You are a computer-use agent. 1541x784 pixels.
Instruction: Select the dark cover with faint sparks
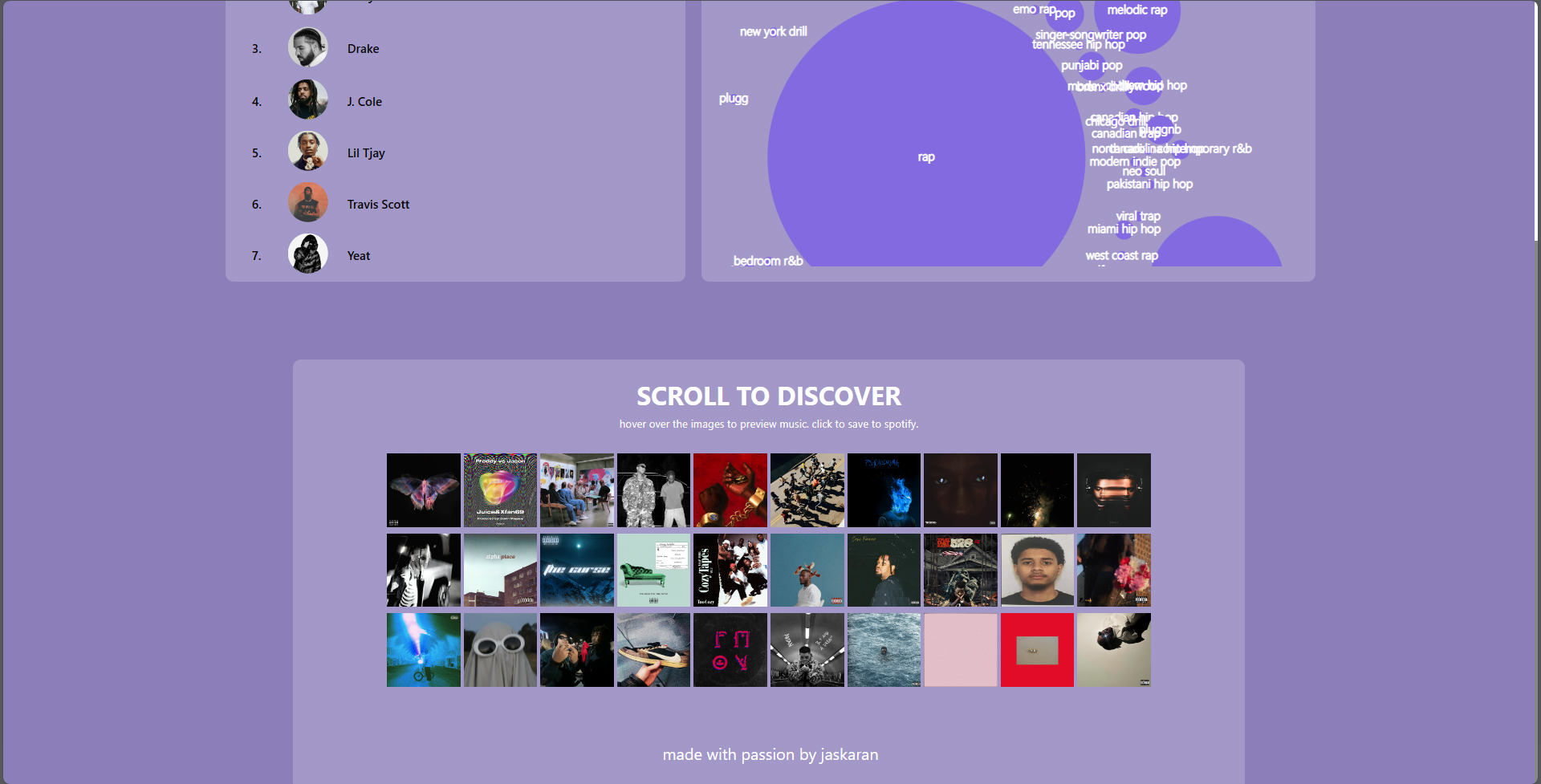(x=1037, y=490)
